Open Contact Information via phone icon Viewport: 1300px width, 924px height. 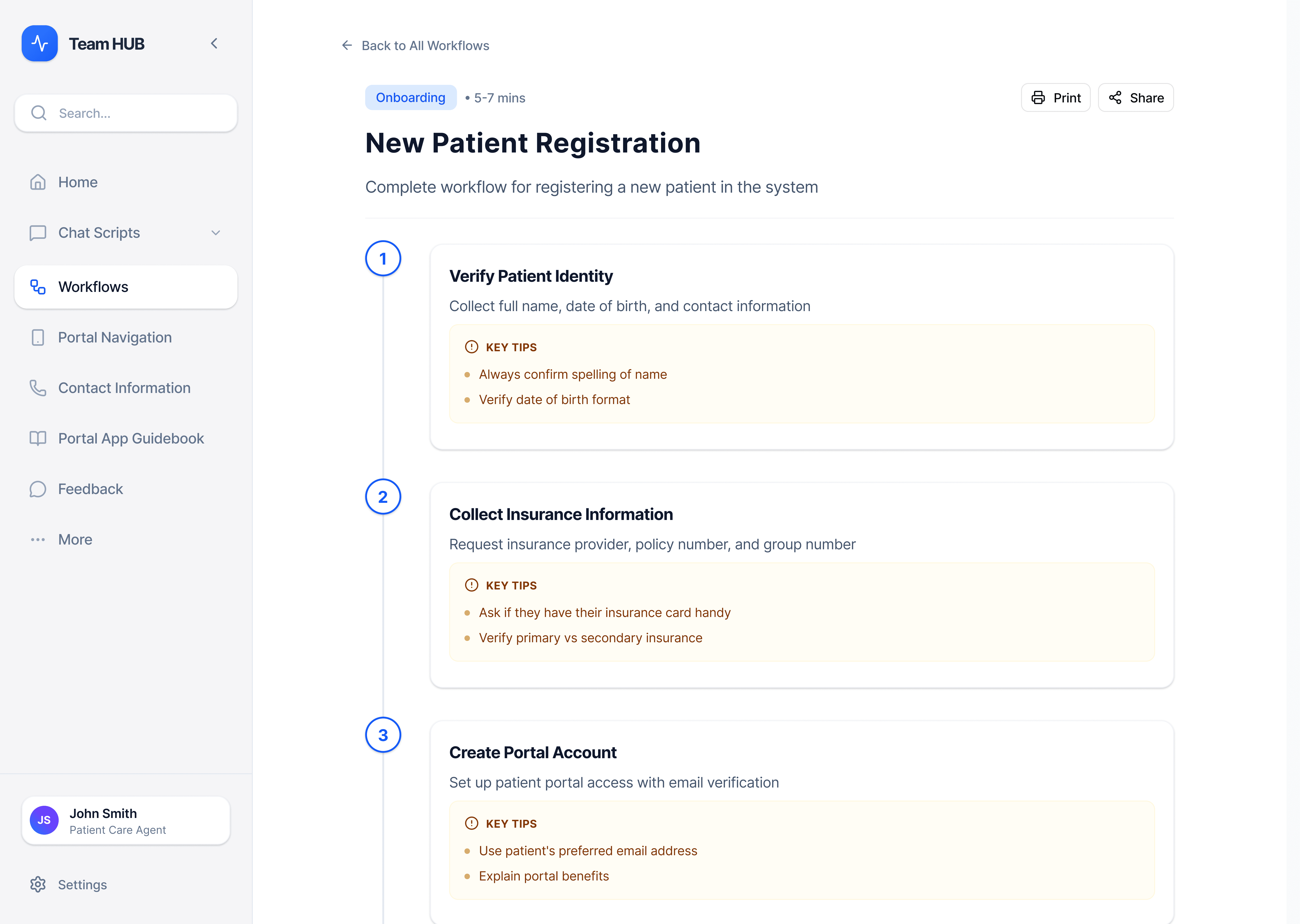pyautogui.click(x=37, y=388)
